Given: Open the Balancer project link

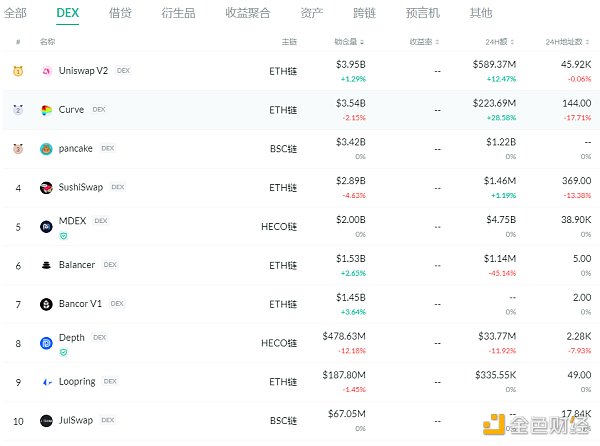Looking at the screenshot, I should pos(77,265).
